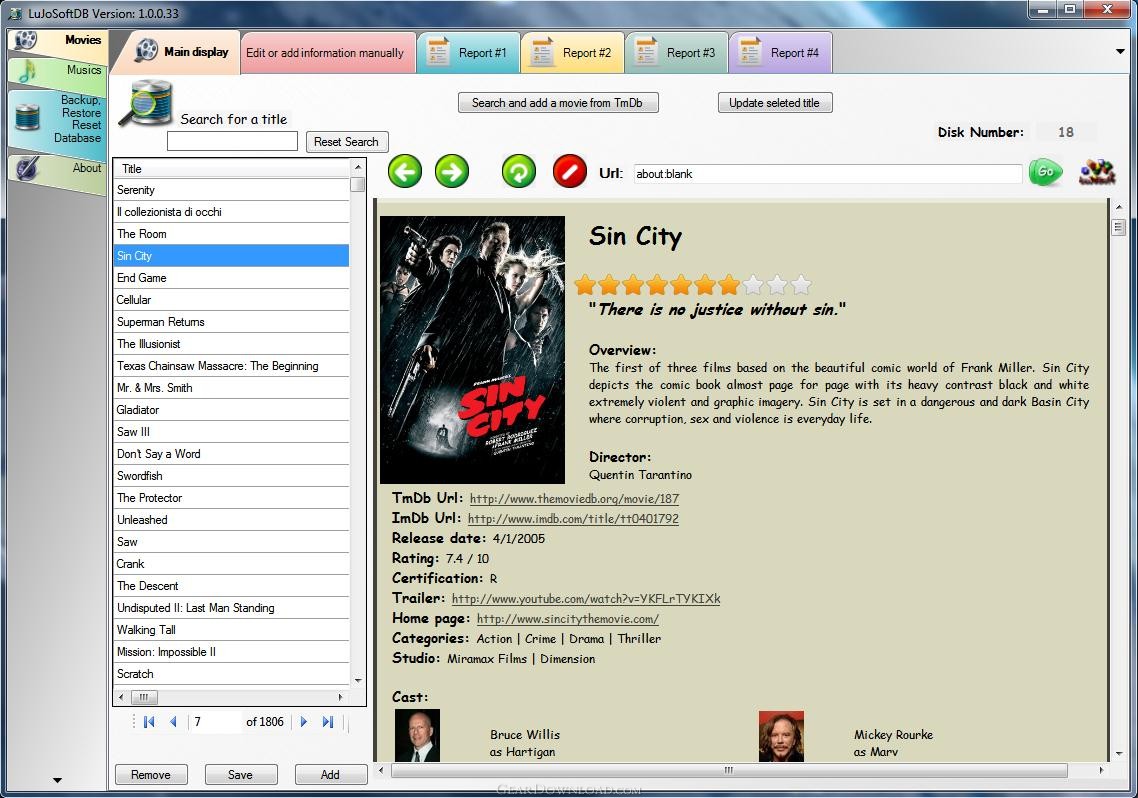Open the YouTube trailer link

tap(586, 598)
